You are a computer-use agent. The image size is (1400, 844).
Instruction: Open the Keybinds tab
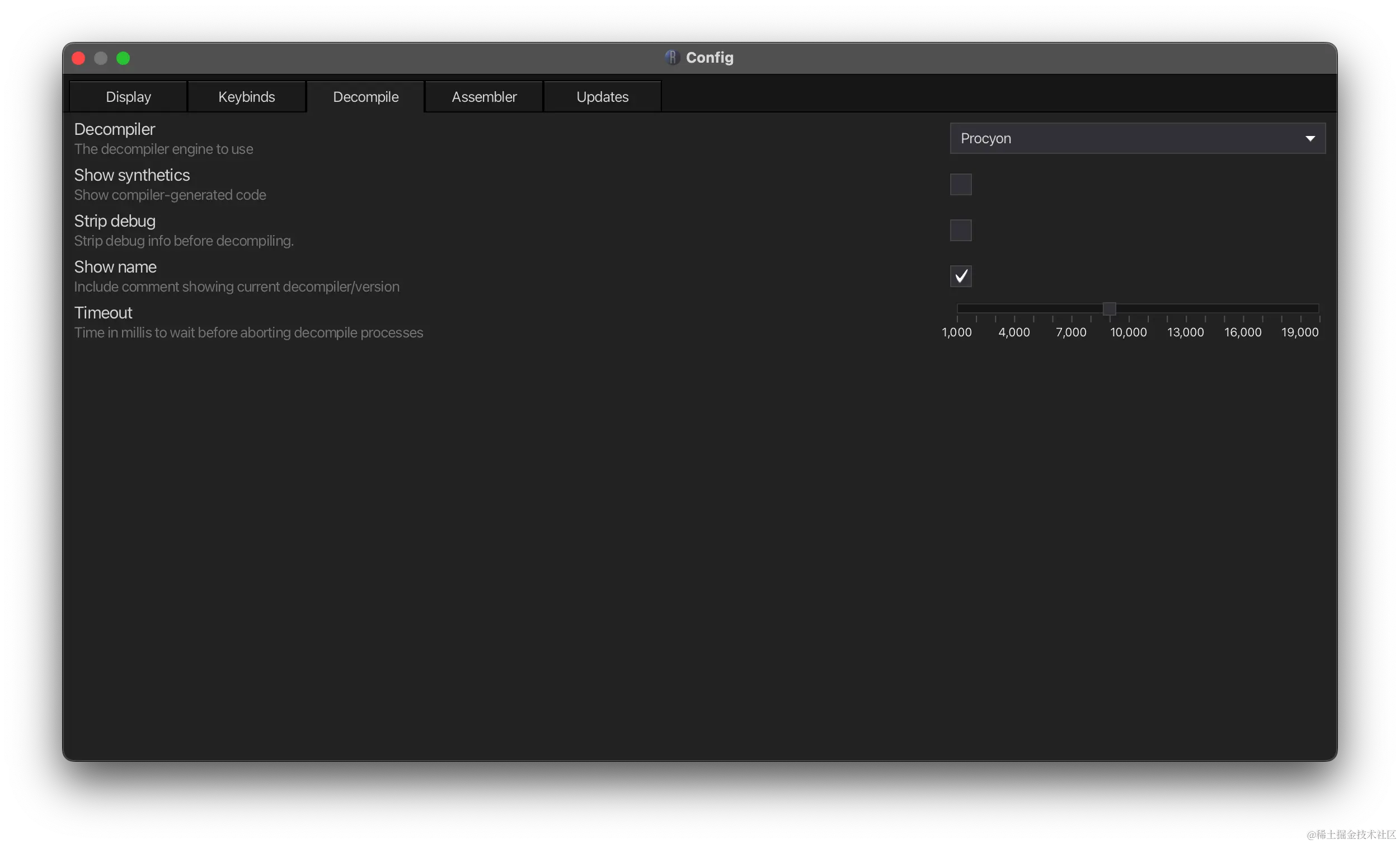tap(247, 97)
